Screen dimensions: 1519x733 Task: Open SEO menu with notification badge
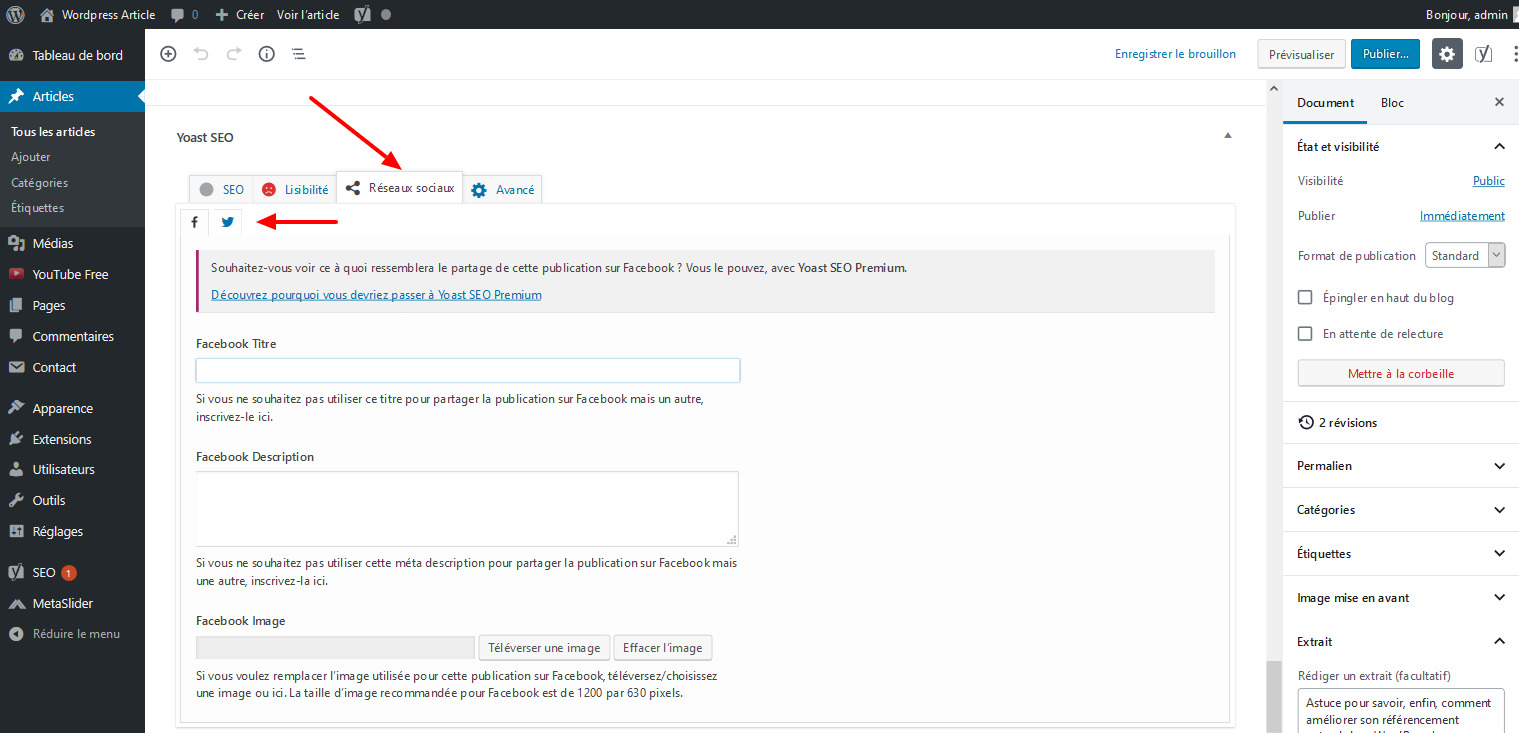pyautogui.click(x=72, y=573)
